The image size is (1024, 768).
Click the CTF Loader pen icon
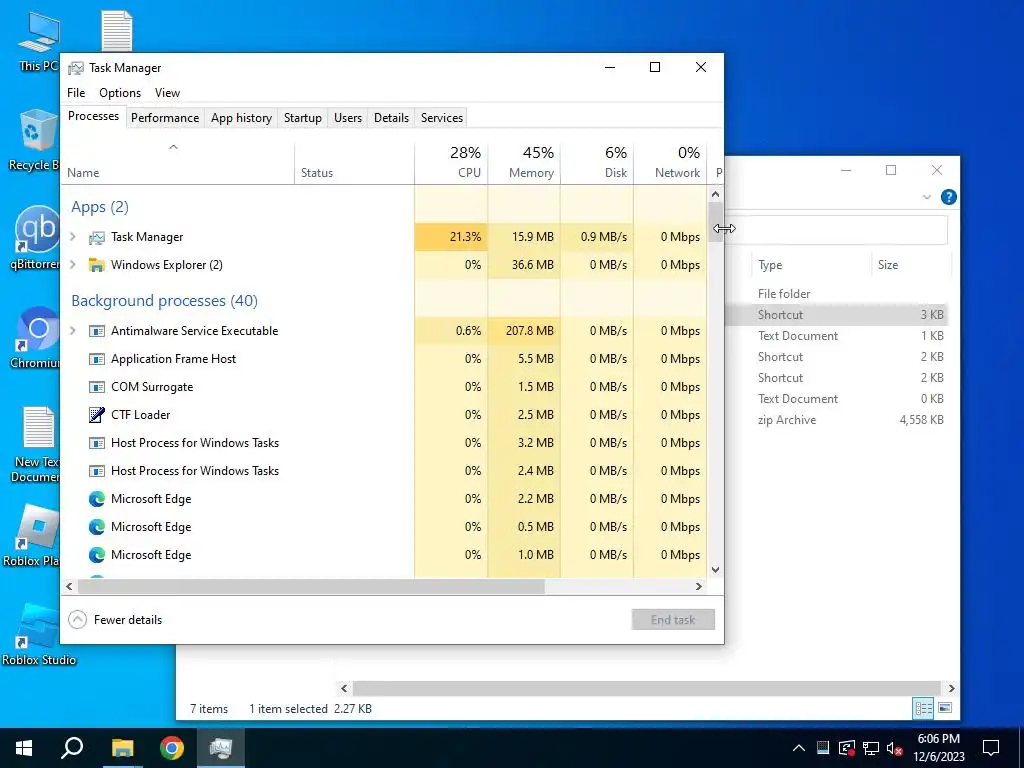point(97,415)
